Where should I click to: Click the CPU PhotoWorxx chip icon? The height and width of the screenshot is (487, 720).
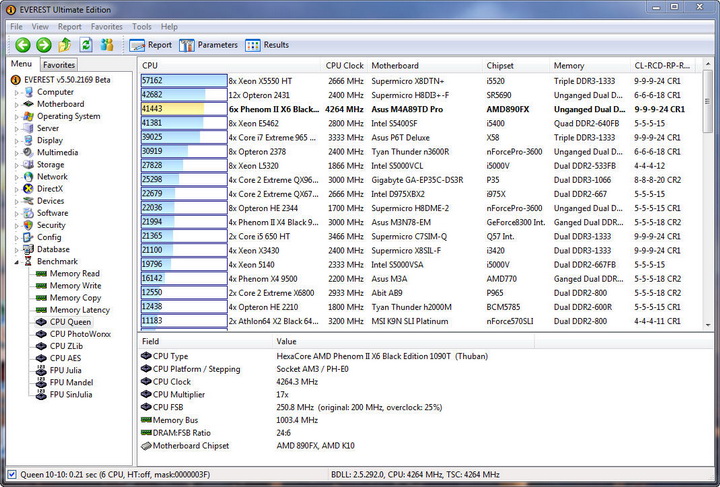pyautogui.click(x=41, y=334)
